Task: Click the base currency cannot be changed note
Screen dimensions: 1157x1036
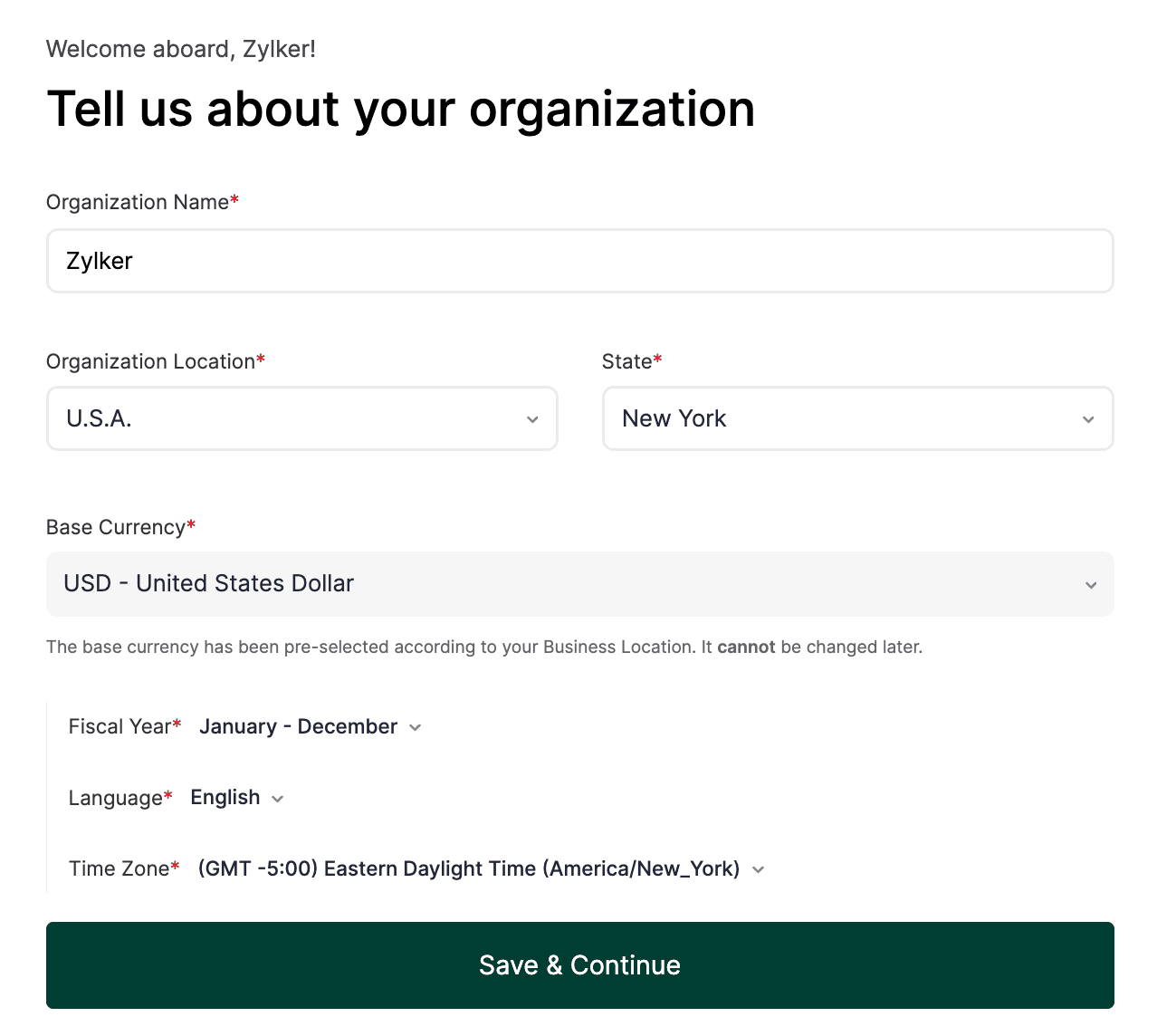Action: (x=484, y=647)
